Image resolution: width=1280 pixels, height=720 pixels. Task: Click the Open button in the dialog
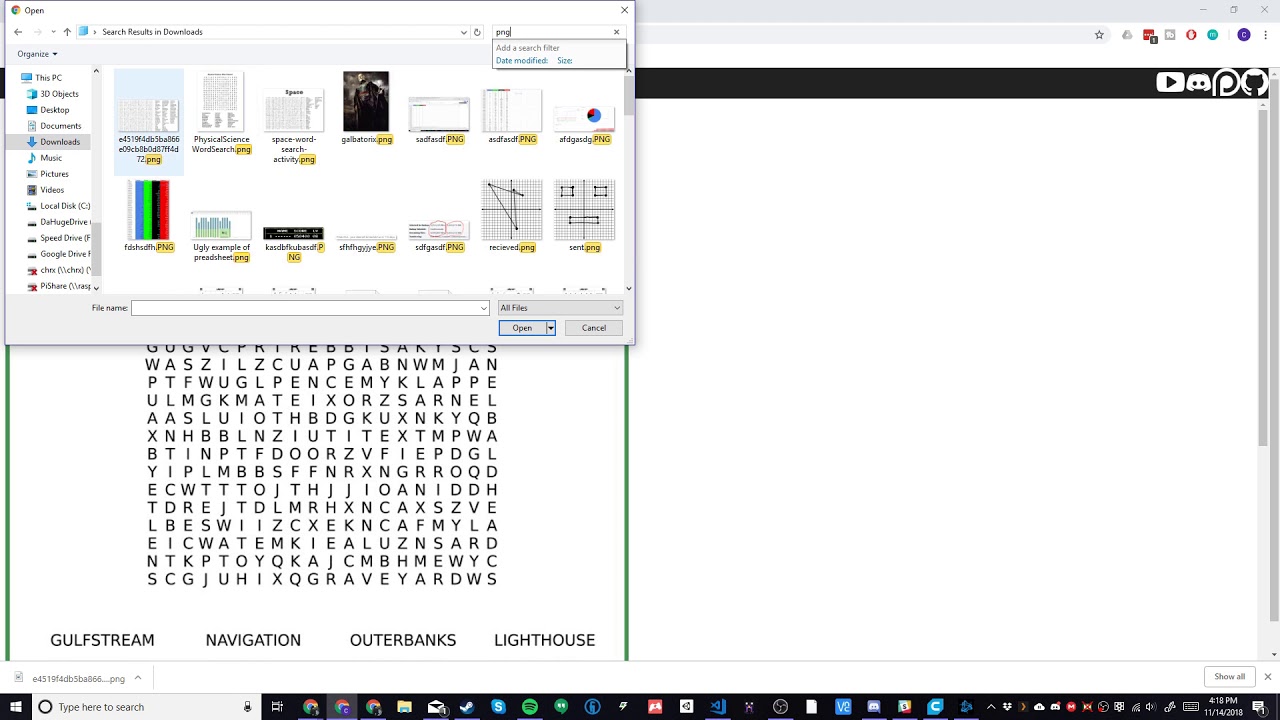(x=522, y=328)
